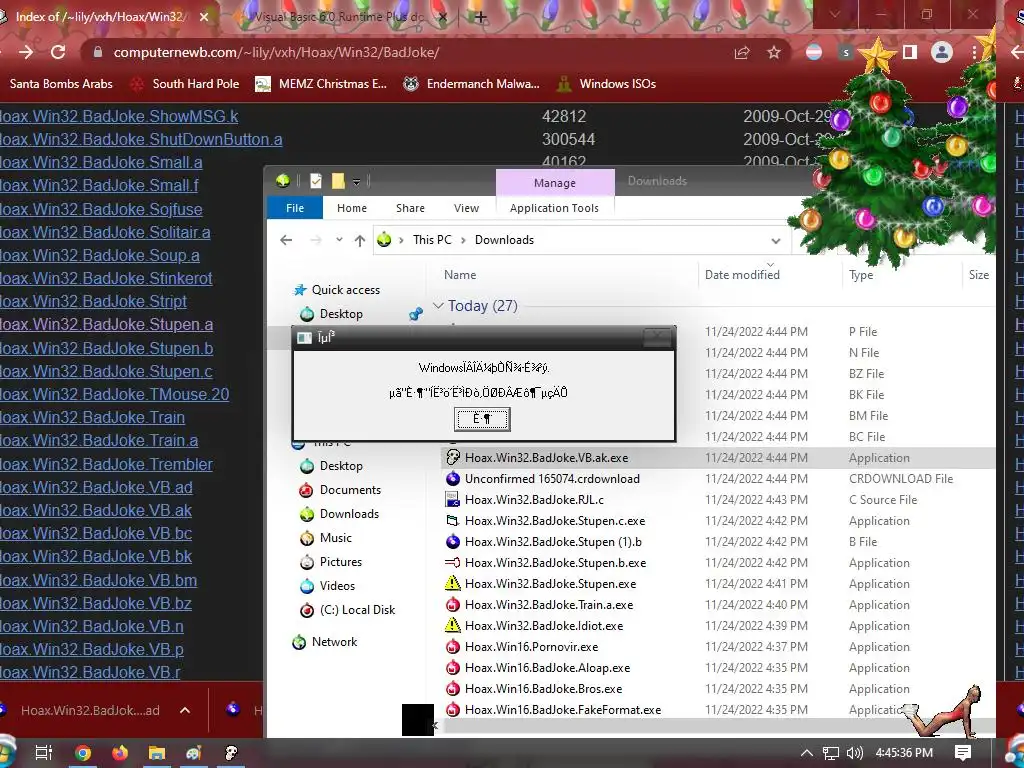Open Hoax.Win32.BadJoke.Stinkerot link

pyautogui.click(x=106, y=278)
